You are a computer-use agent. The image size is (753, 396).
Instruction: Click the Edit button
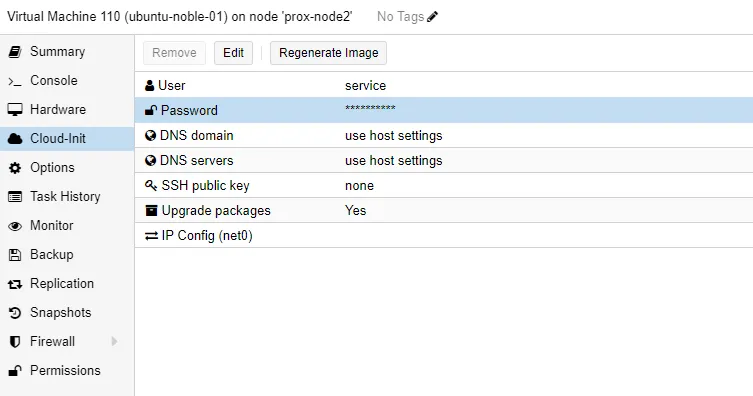233,53
